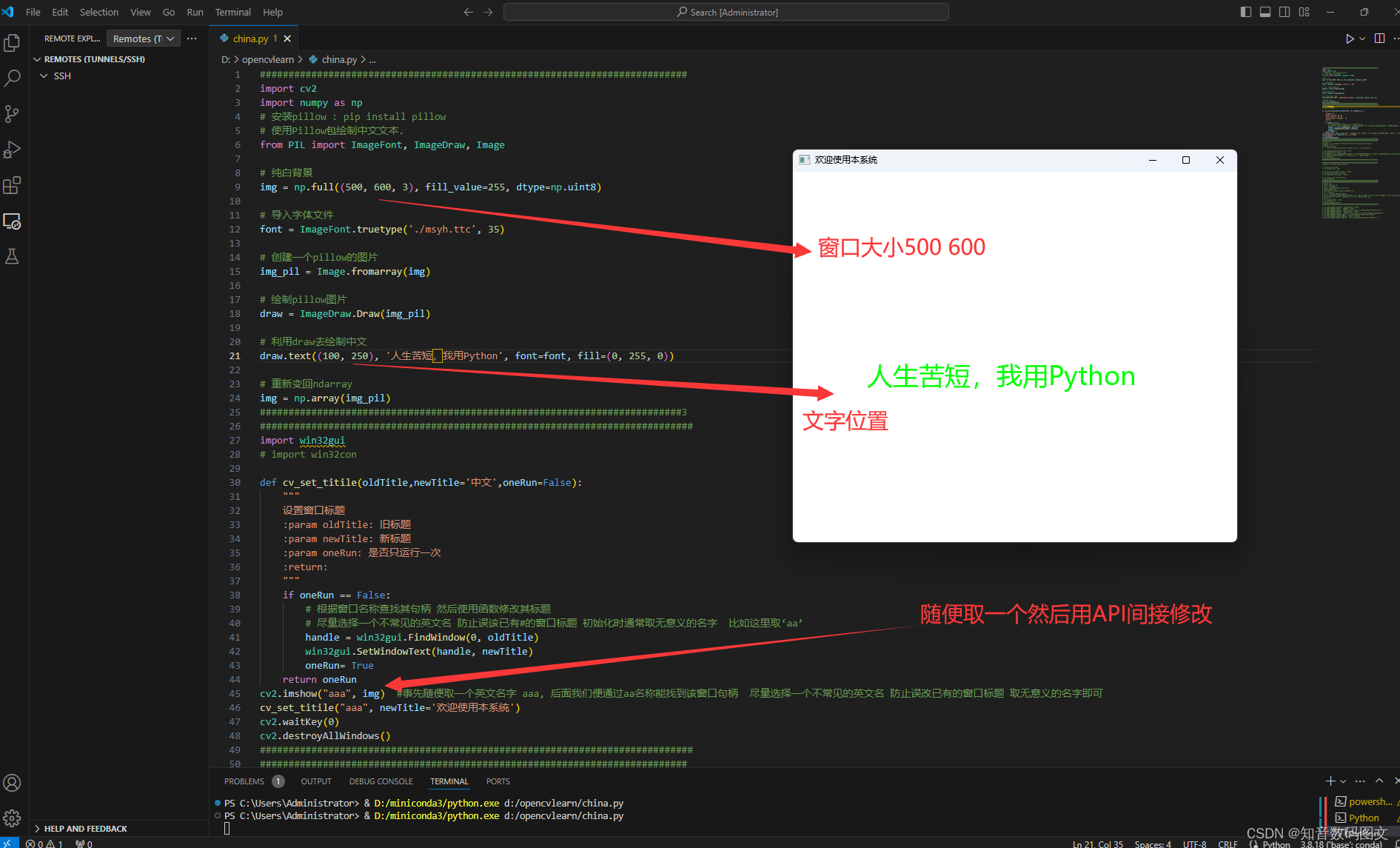The image size is (1400, 848).
Task: Click Run Python File button
Action: coord(1349,39)
